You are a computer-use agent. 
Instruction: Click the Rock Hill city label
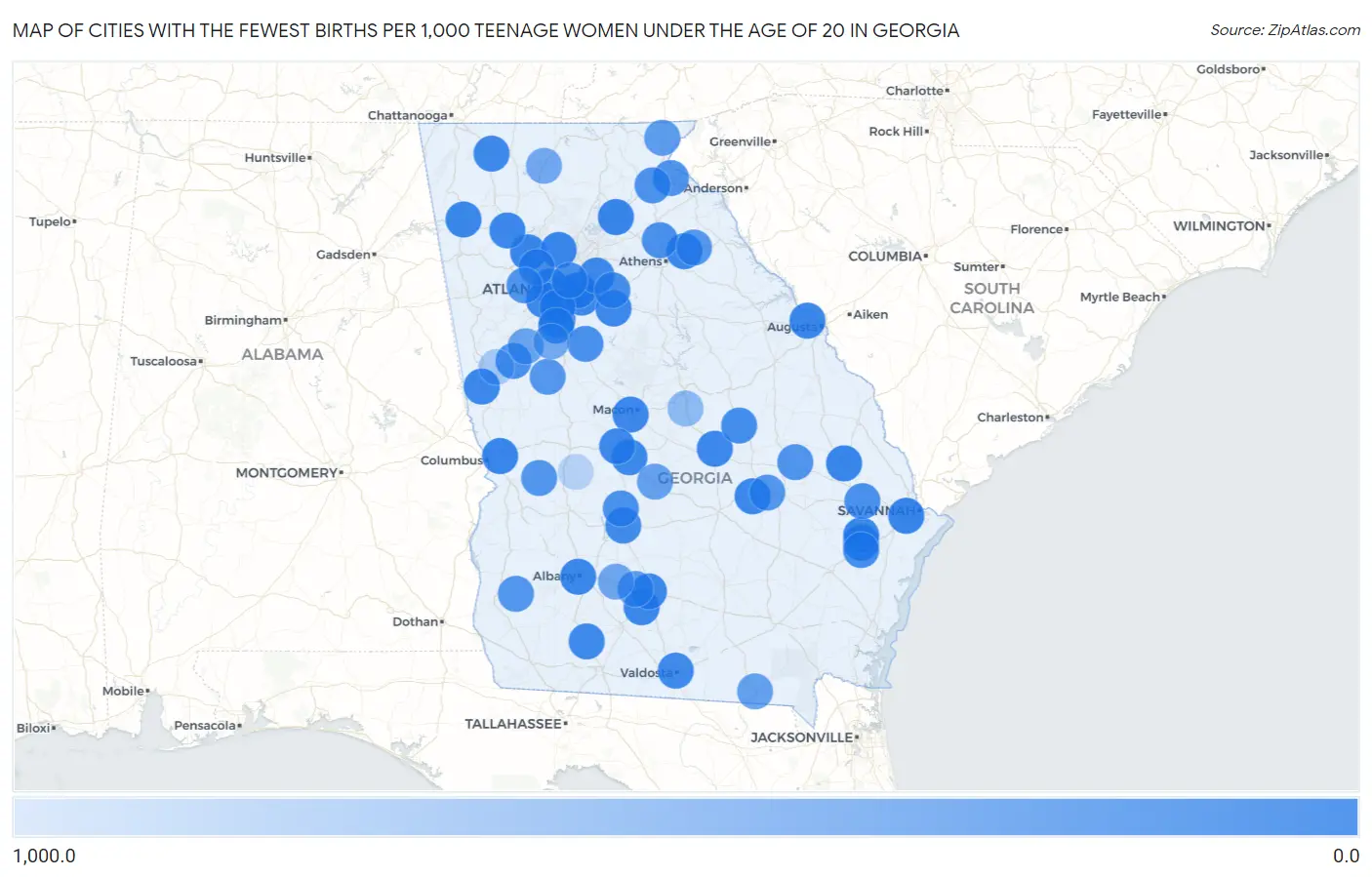pyautogui.click(x=896, y=131)
